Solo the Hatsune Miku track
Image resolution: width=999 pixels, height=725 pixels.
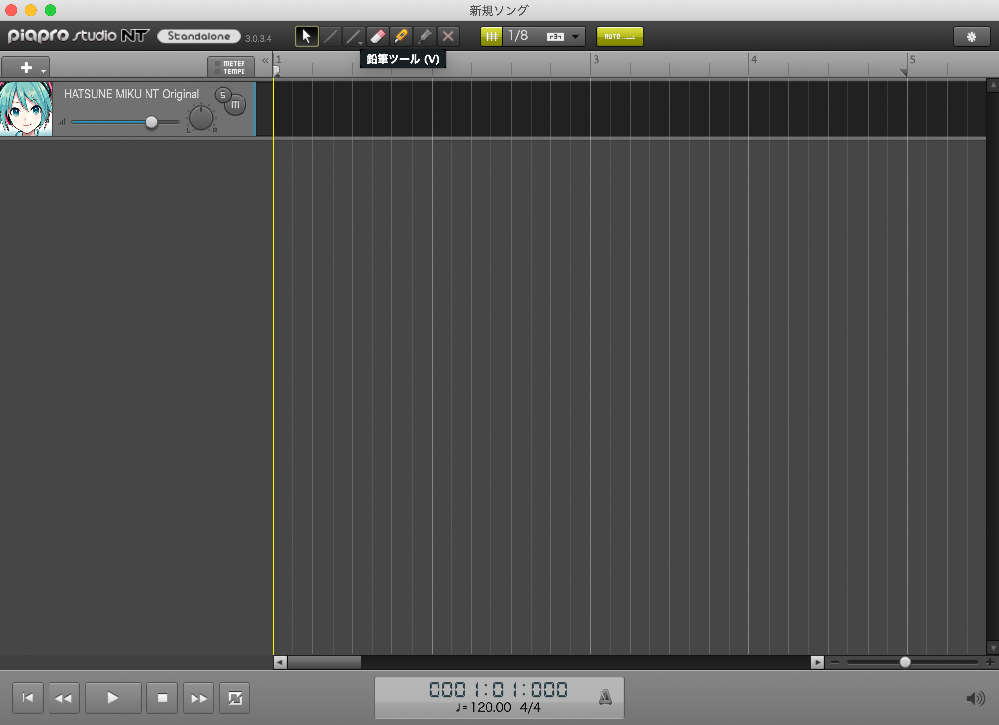pos(222,95)
